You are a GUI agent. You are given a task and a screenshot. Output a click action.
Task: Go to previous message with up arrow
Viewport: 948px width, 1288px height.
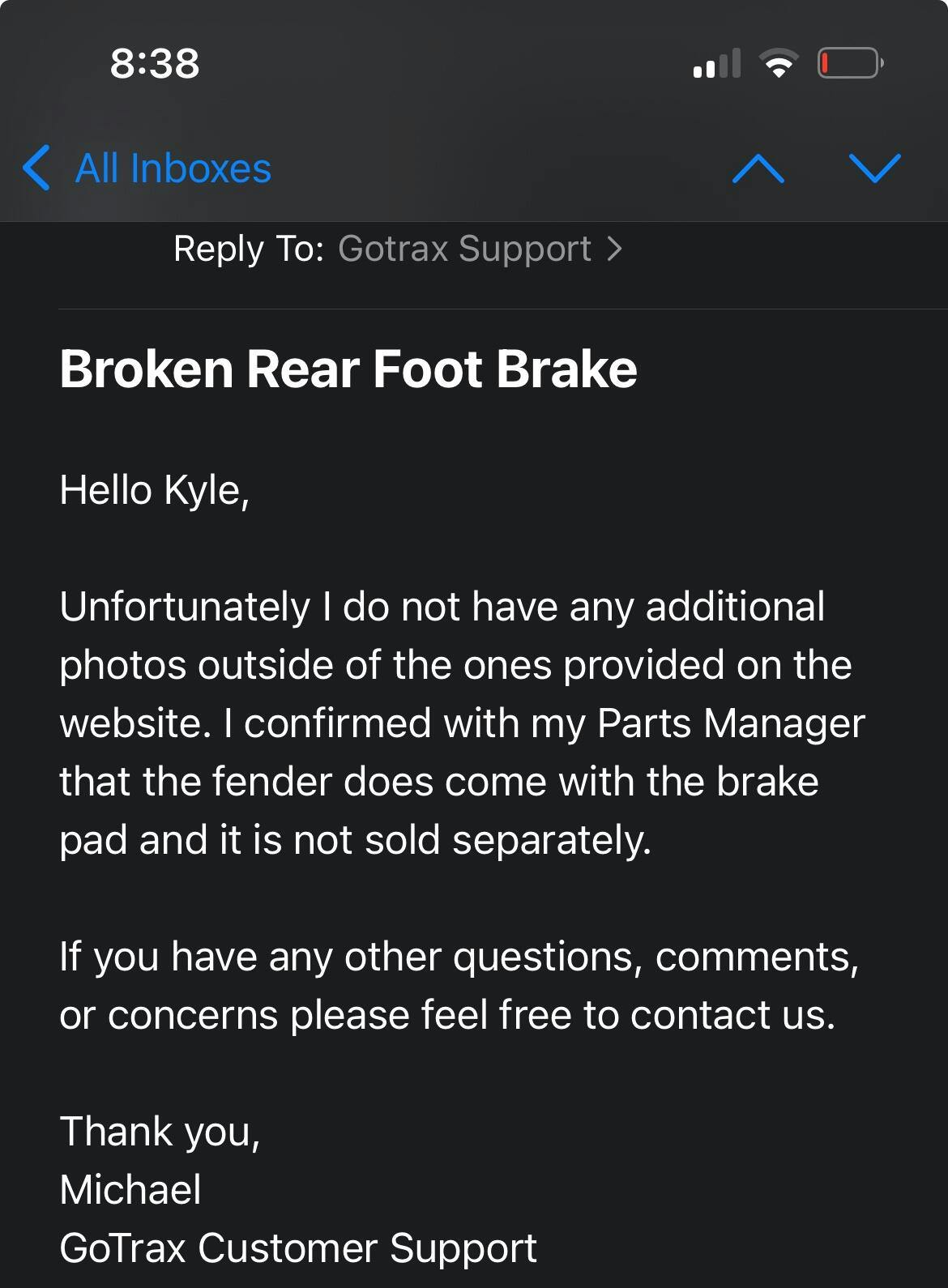[758, 168]
